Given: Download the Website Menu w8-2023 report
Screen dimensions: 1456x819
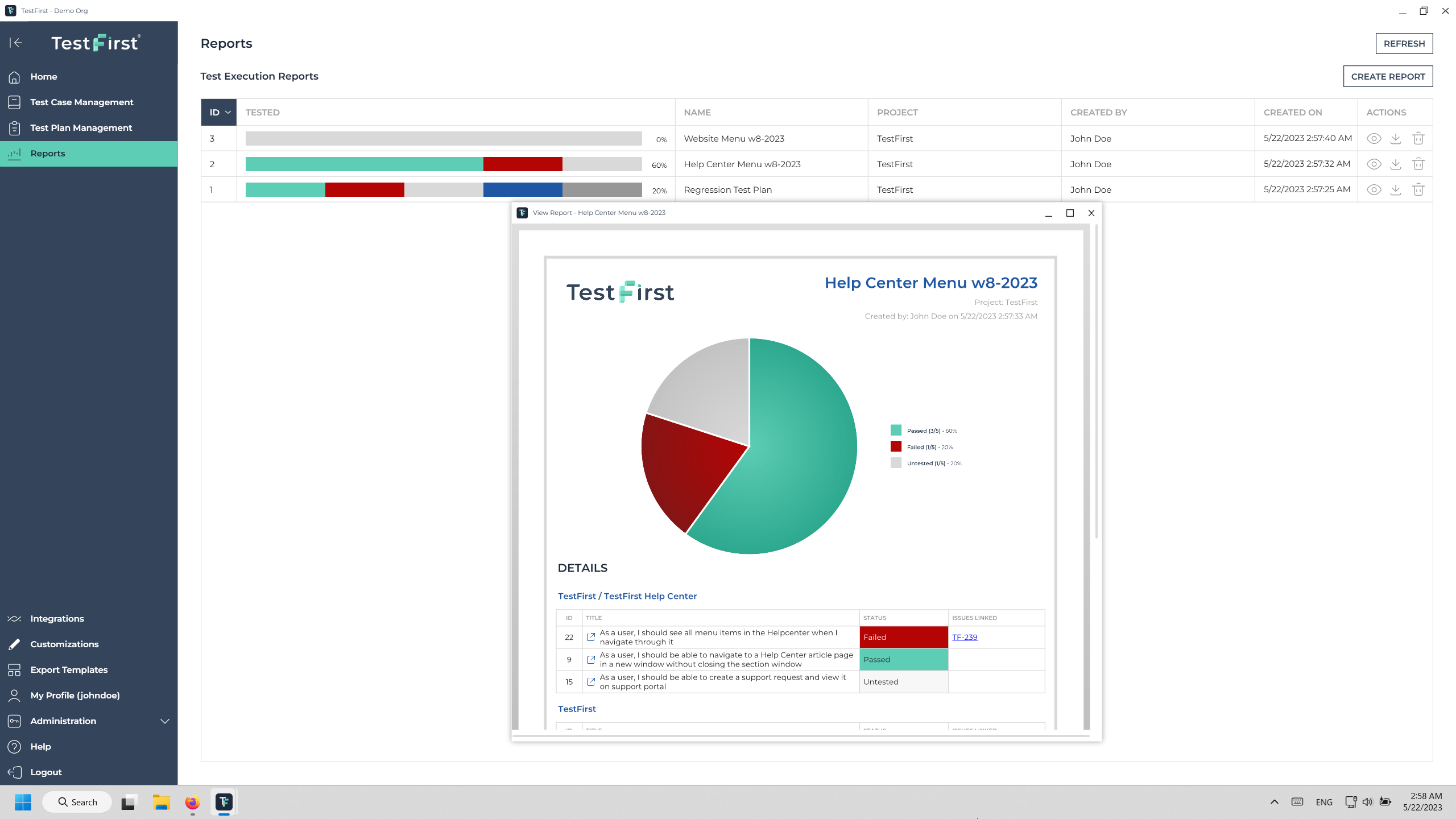Looking at the screenshot, I should (1396, 138).
